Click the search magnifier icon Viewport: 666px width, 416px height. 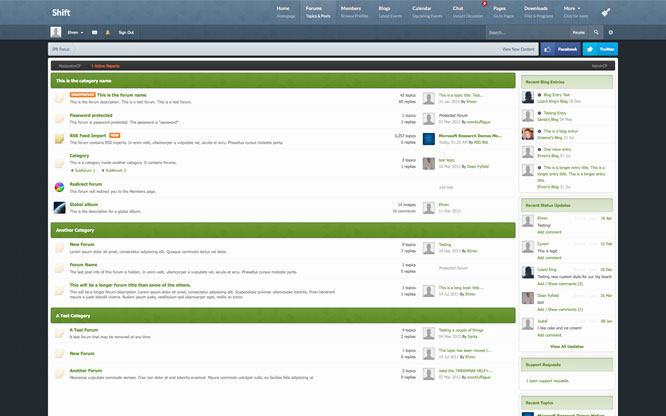click(x=596, y=32)
